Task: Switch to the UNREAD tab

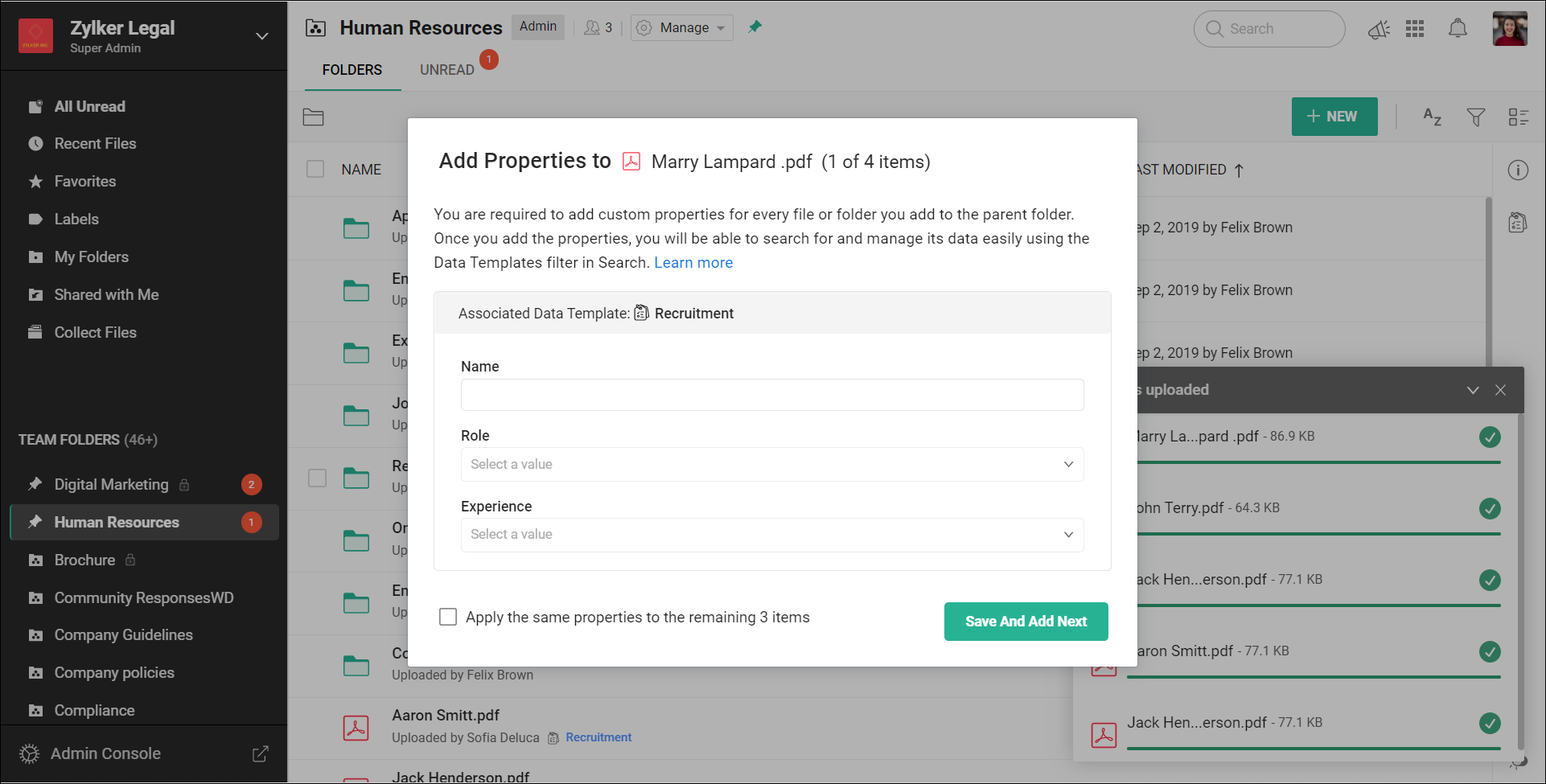Action: click(x=447, y=70)
